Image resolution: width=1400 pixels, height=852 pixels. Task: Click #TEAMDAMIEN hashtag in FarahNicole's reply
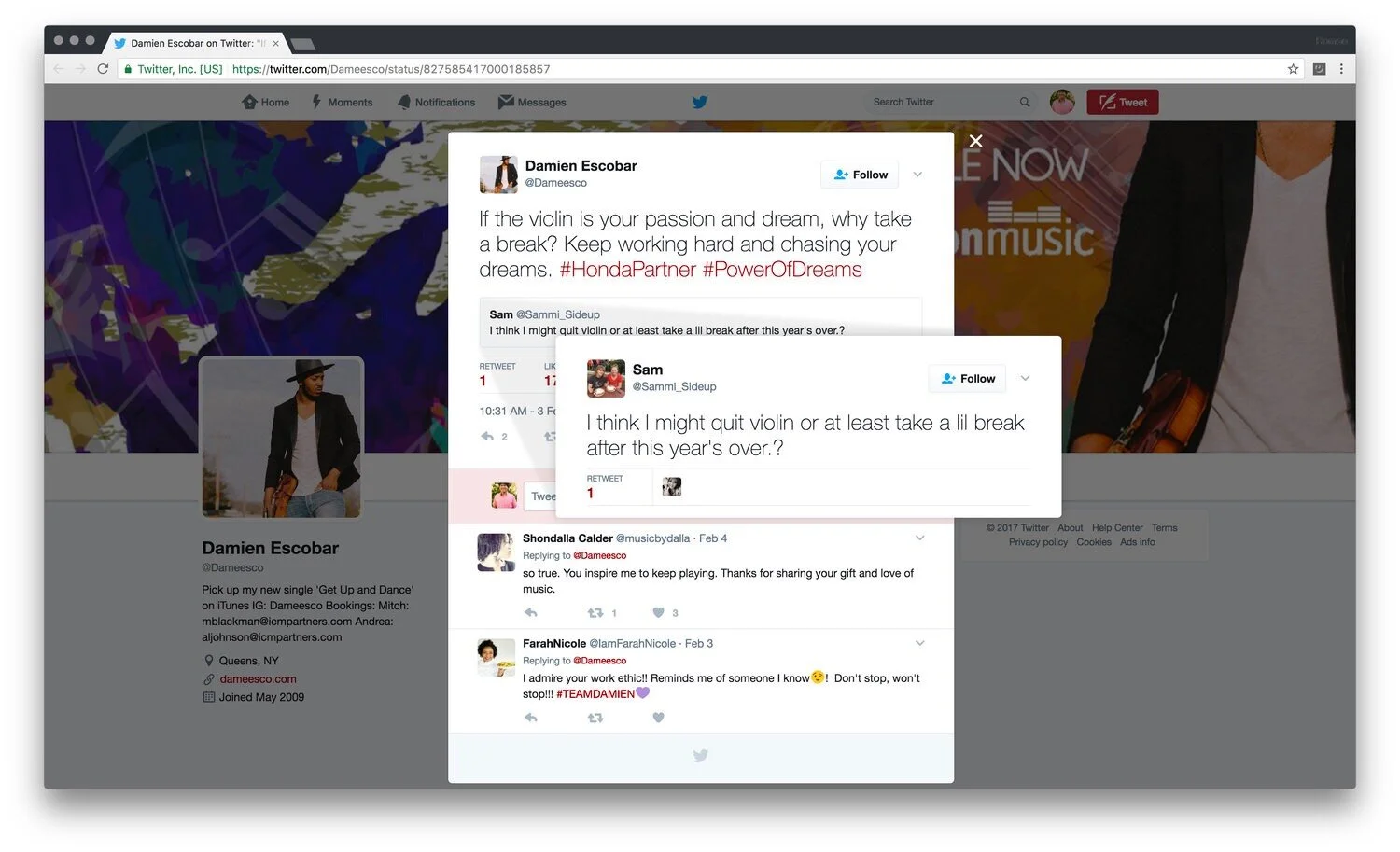pyautogui.click(x=595, y=694)
